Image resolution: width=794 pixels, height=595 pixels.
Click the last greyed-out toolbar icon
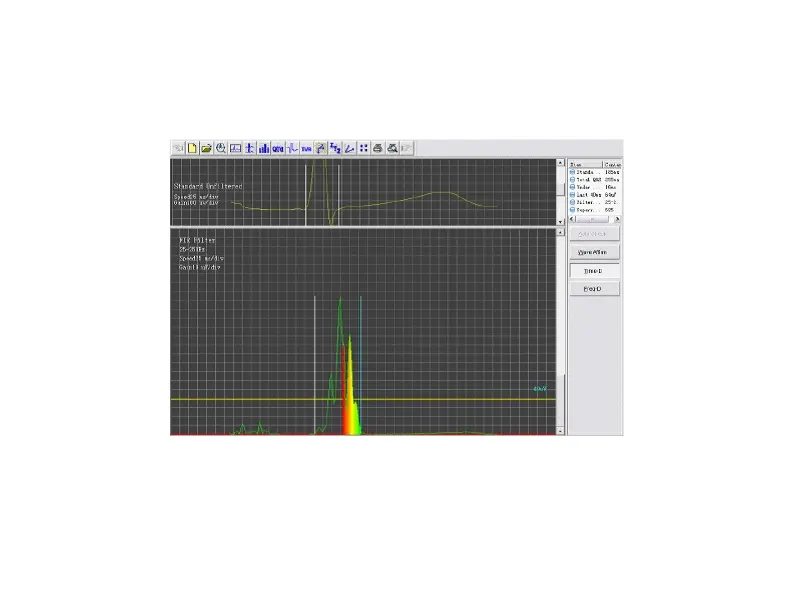pyautogui.click(x=406, y=148)
